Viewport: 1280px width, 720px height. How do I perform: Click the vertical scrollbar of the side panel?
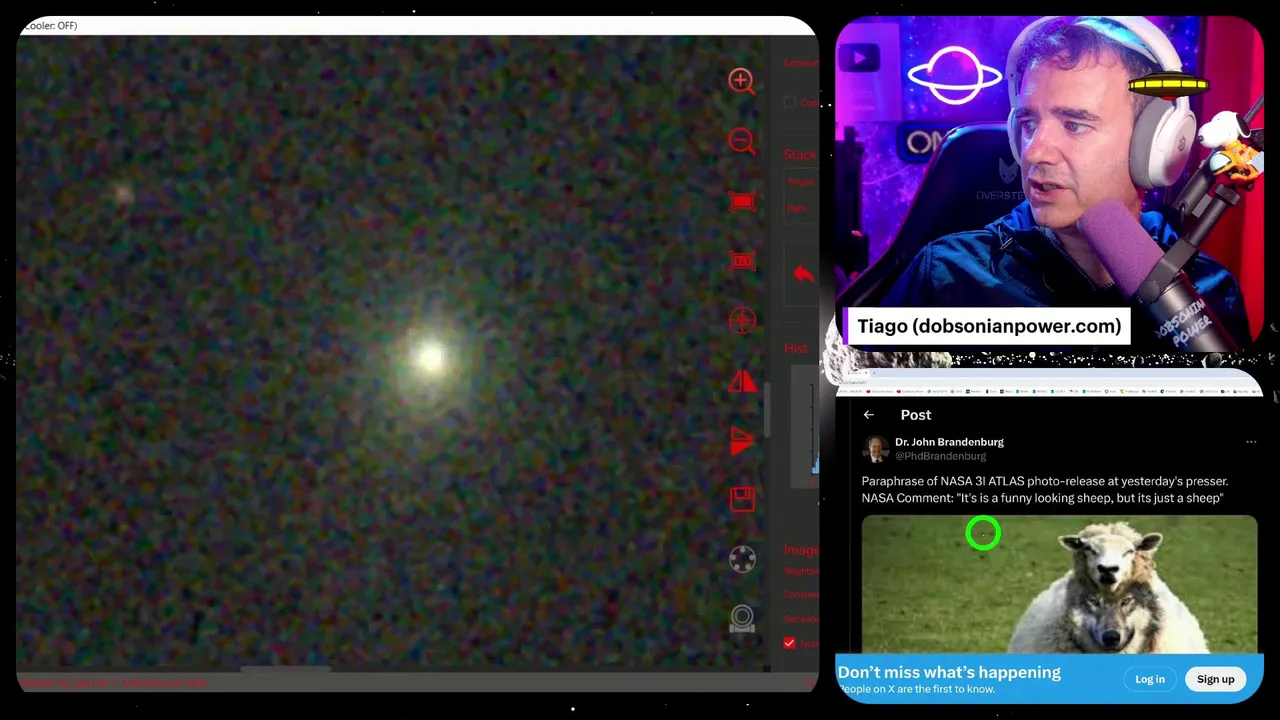click(x=767, y=410)
